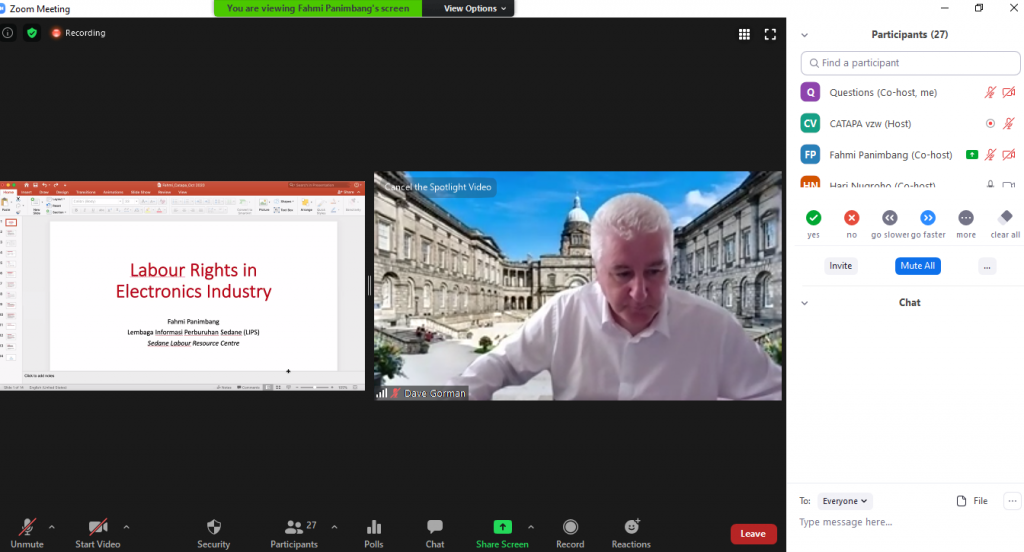Toggle Fahmi Panimbang's microphone icon
The height and width of the screenshot is (552, 1024).
coord(990,155)
